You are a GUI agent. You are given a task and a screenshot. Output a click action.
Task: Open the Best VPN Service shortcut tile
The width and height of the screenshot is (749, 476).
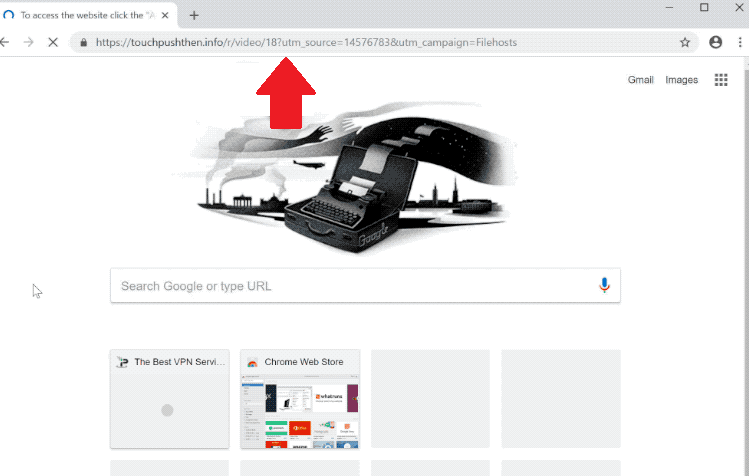point(169,399)
